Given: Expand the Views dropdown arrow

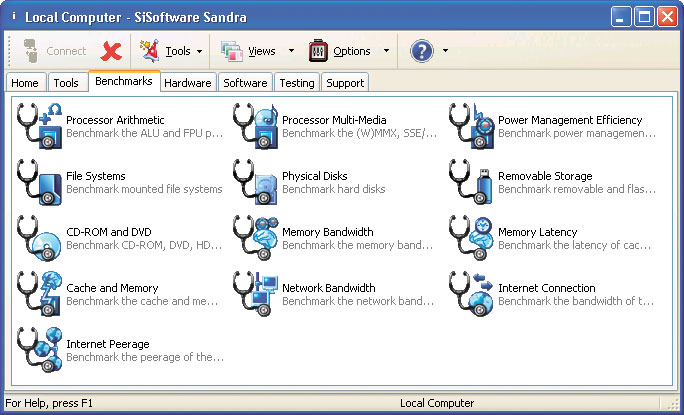Looking at the screenshot, I should click(x=291, y=51).
